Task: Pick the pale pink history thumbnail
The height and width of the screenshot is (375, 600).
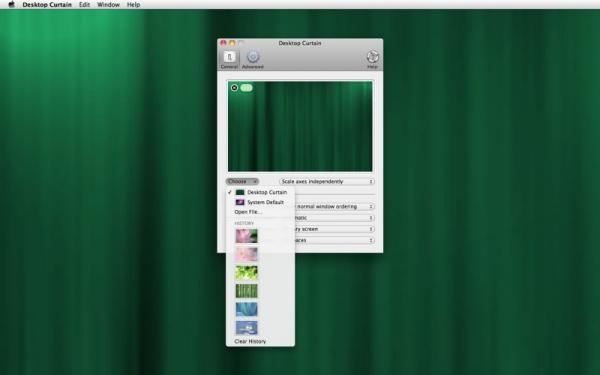Action: tap(246, 254)
